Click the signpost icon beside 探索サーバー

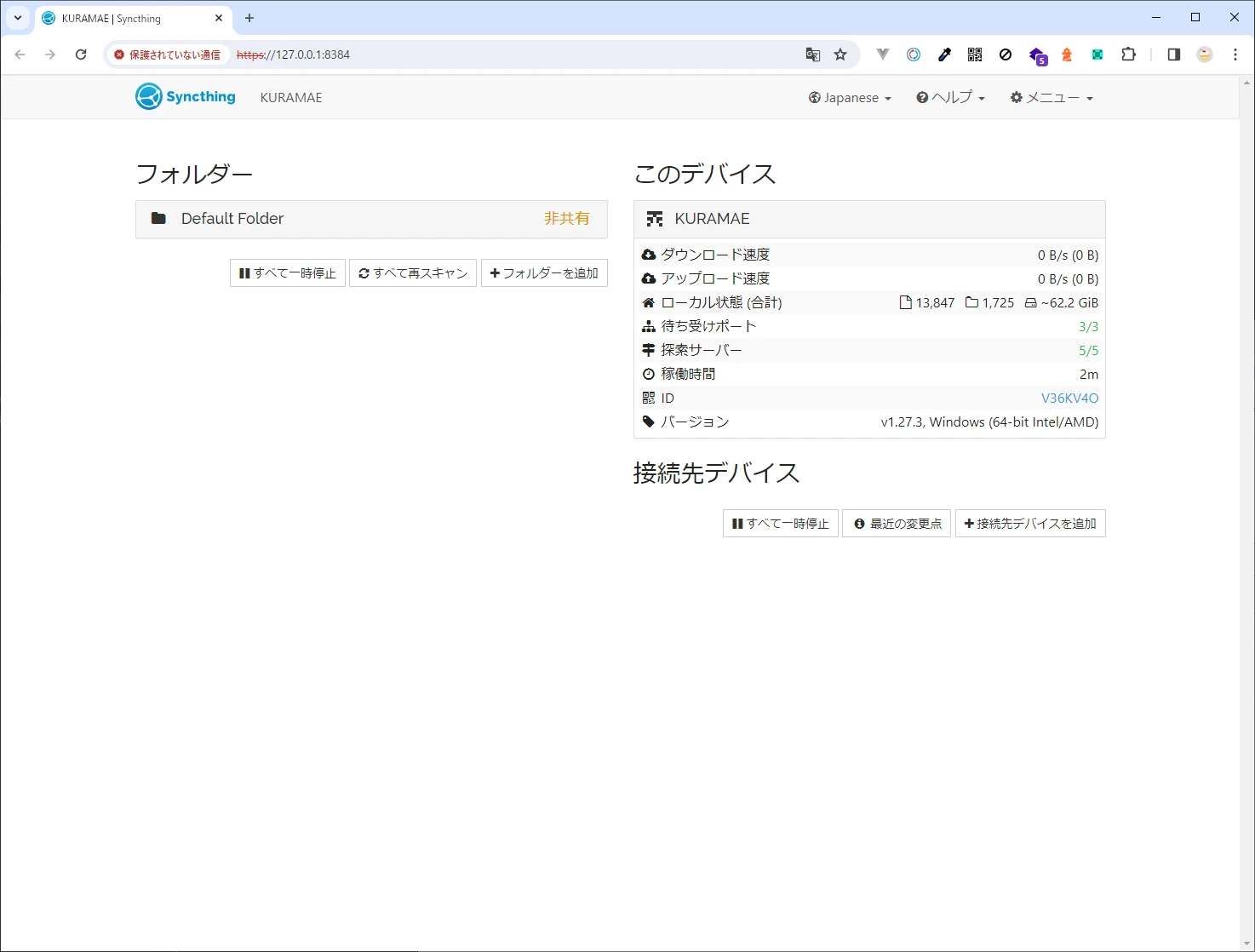pos(649,350)
